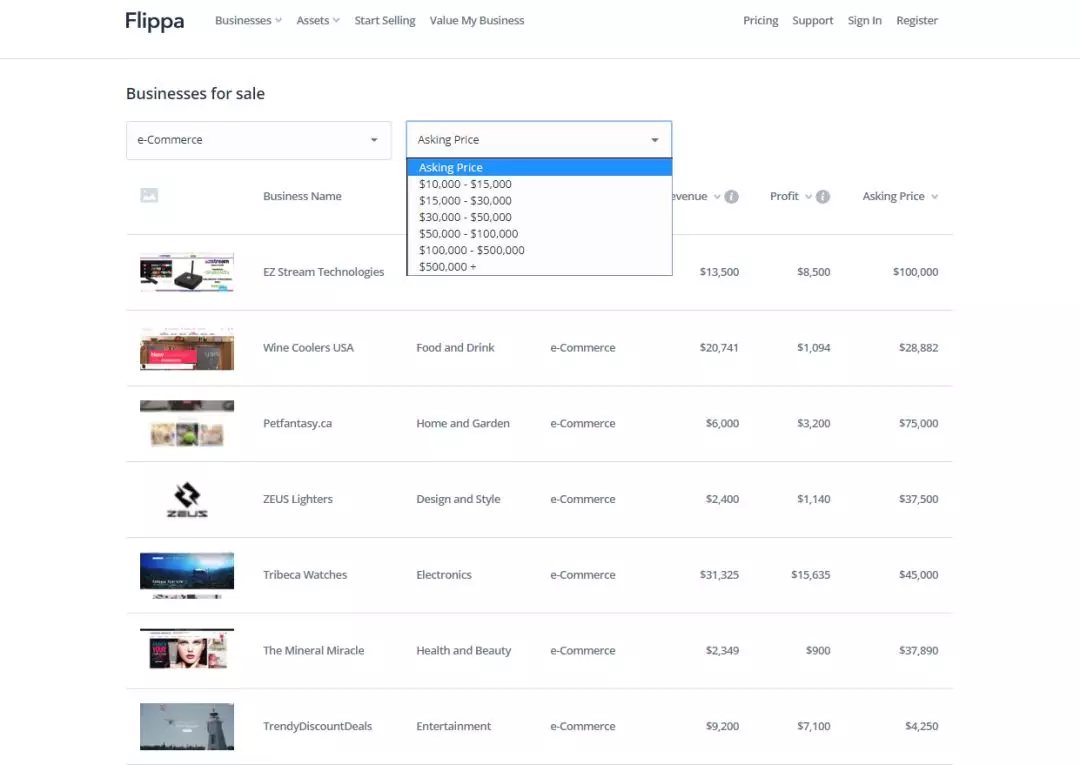
Task: Click the Flippa logo
Action: (154, 21)
